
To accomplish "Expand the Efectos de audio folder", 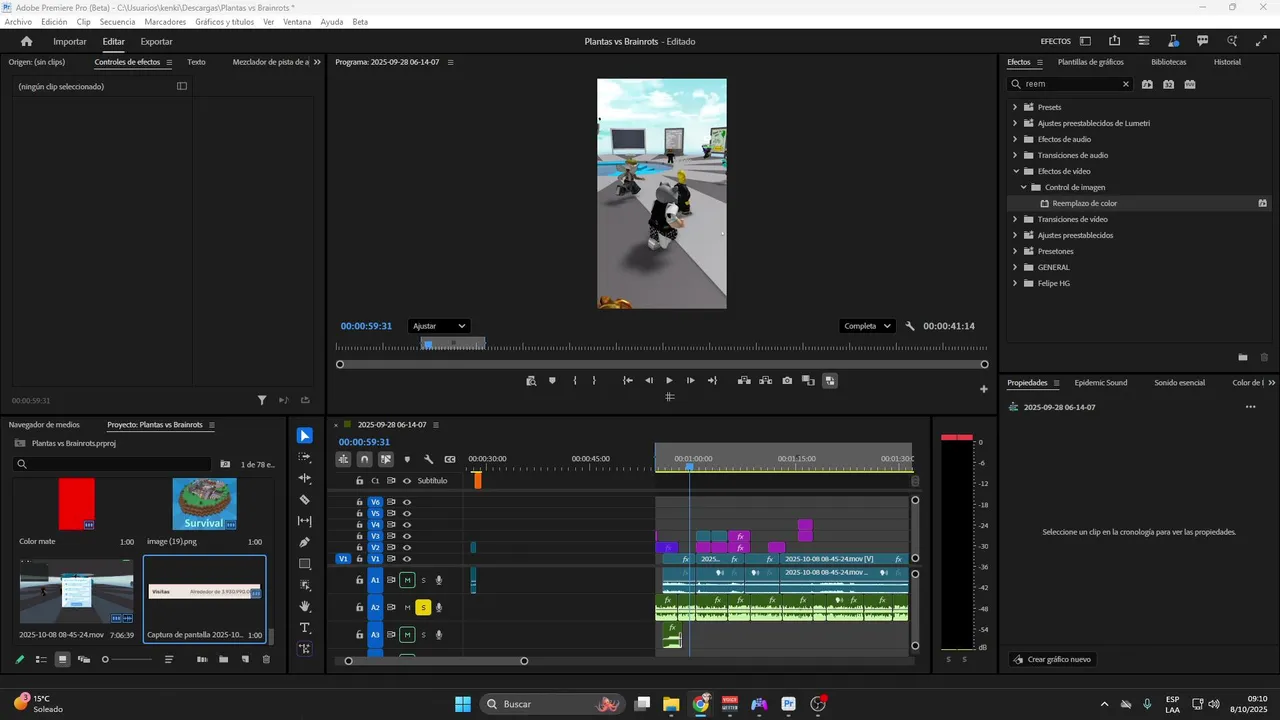I will [x=1015, y=139].
